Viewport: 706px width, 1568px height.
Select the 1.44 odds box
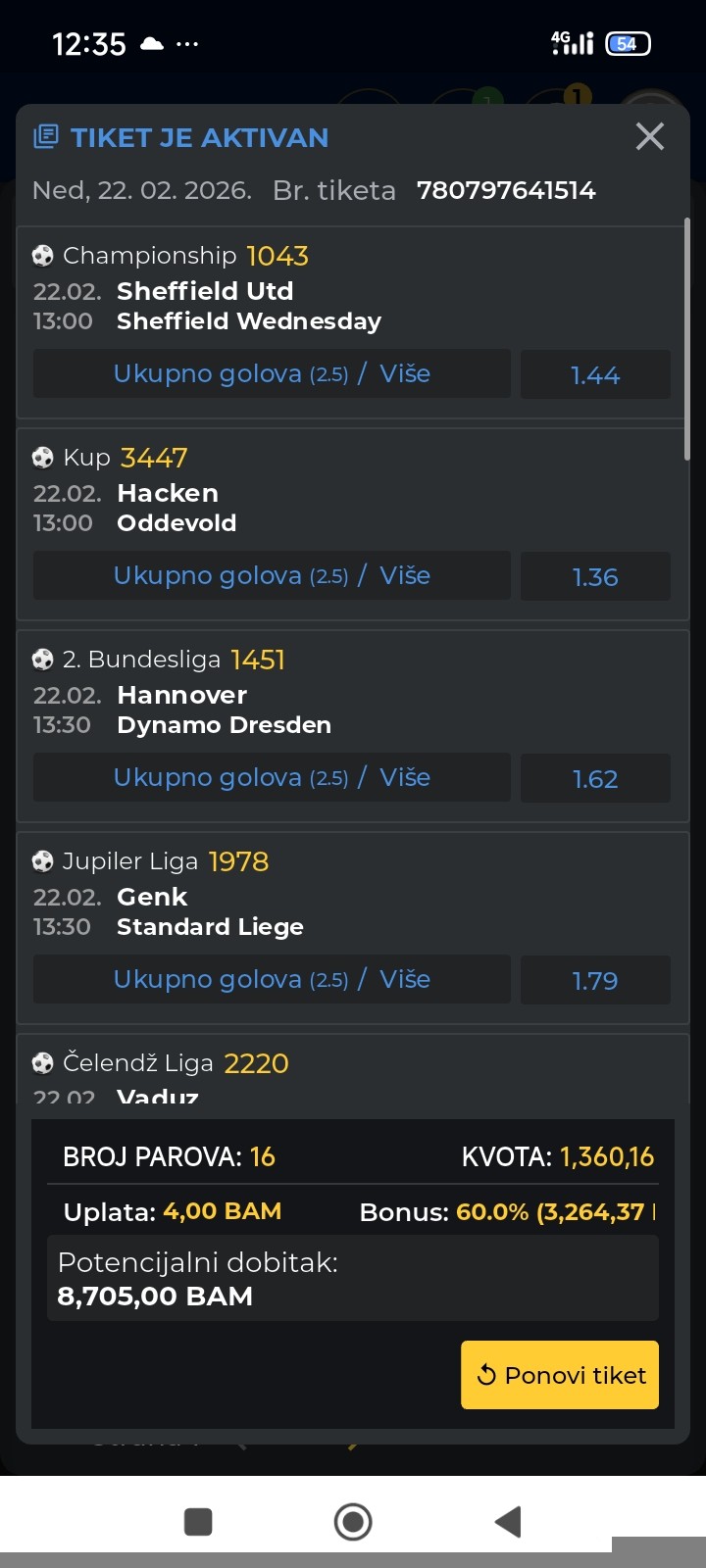pyautogui.click(x=594, y=374)
